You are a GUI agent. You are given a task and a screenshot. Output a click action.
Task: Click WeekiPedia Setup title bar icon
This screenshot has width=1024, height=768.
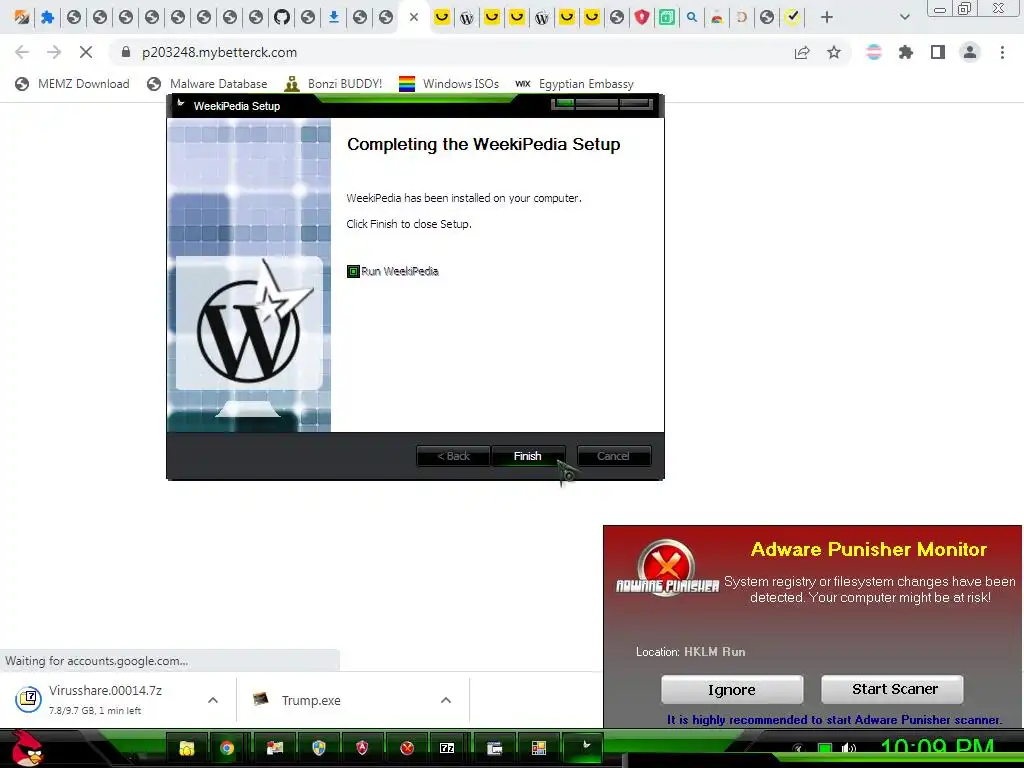tap(181, 104)
